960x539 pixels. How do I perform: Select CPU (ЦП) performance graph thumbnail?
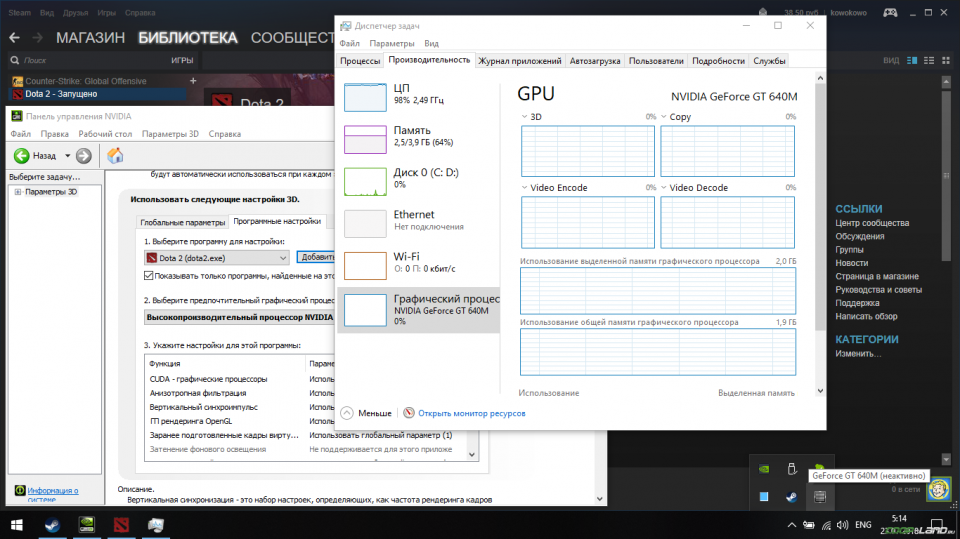(365, 97)
